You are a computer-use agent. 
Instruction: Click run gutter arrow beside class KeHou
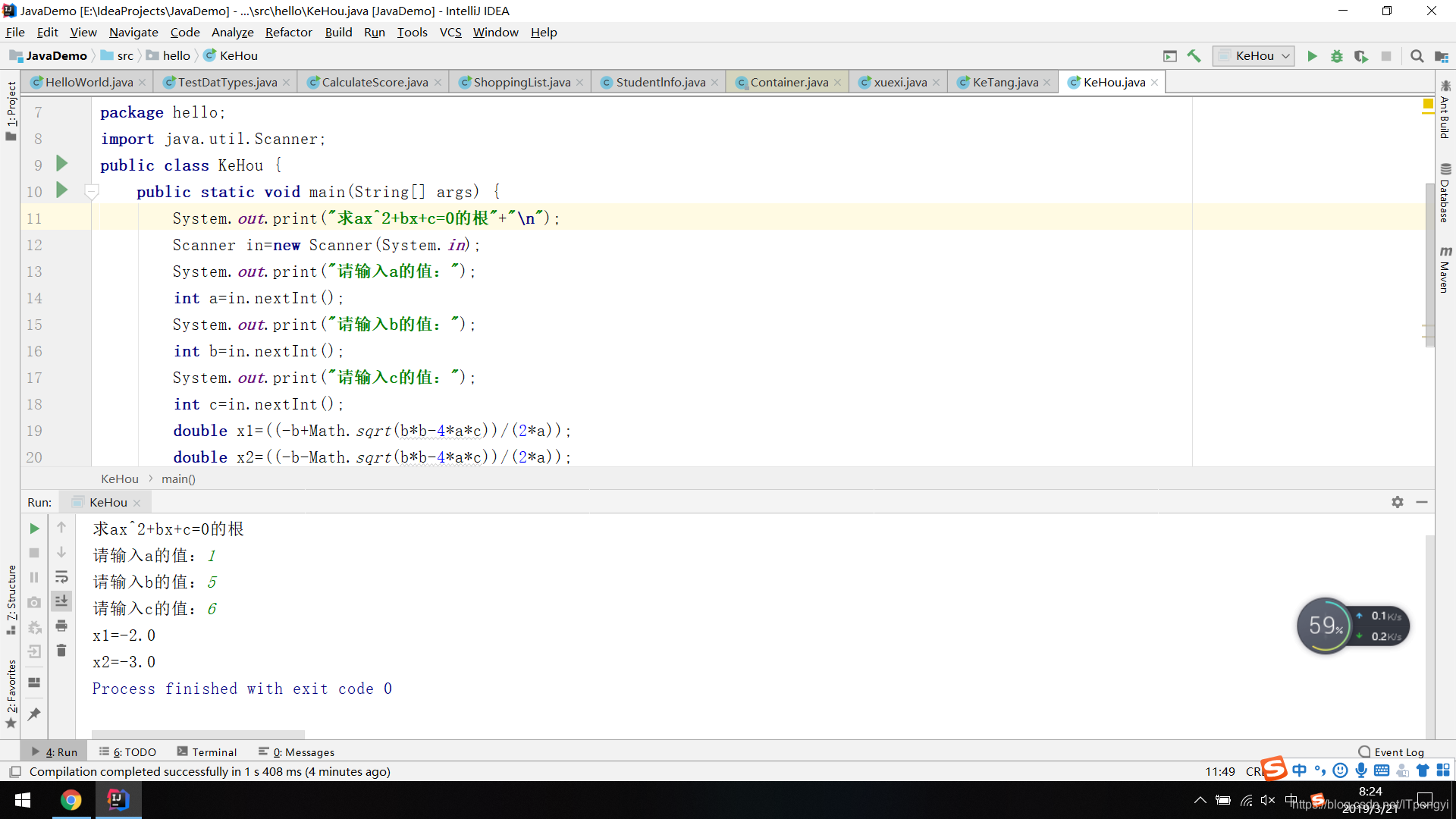(62, 165)
